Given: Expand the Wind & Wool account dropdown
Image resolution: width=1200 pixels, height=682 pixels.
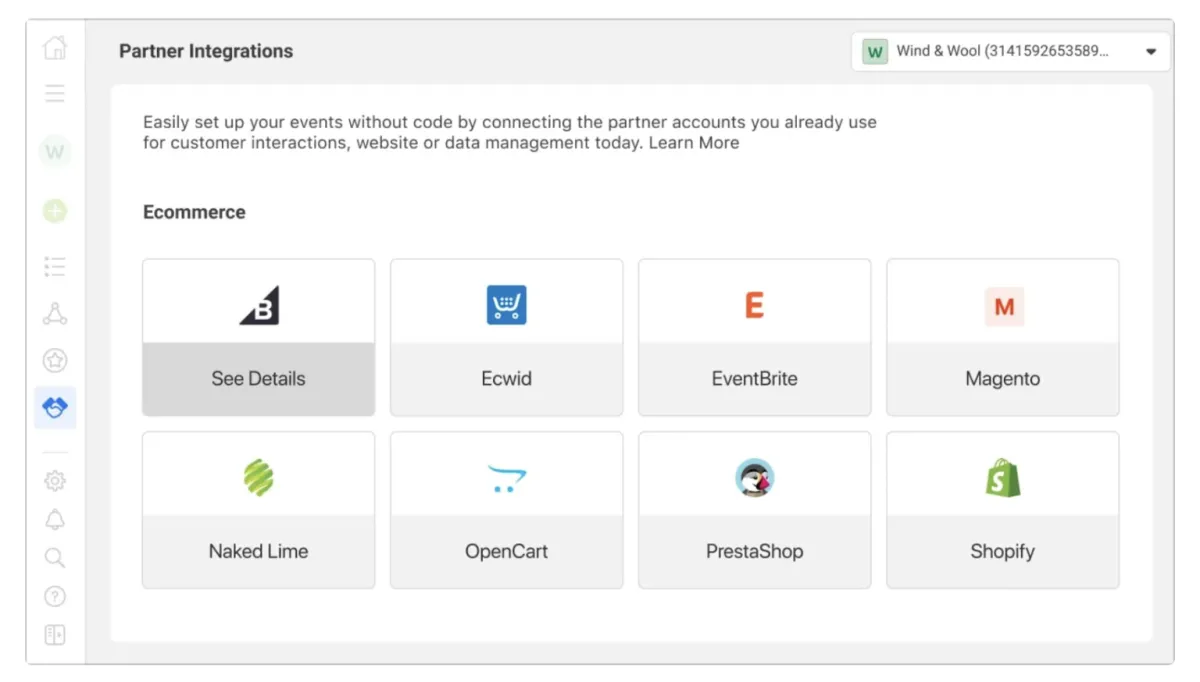Looking at the screenshot, I should pos(1010,51).
